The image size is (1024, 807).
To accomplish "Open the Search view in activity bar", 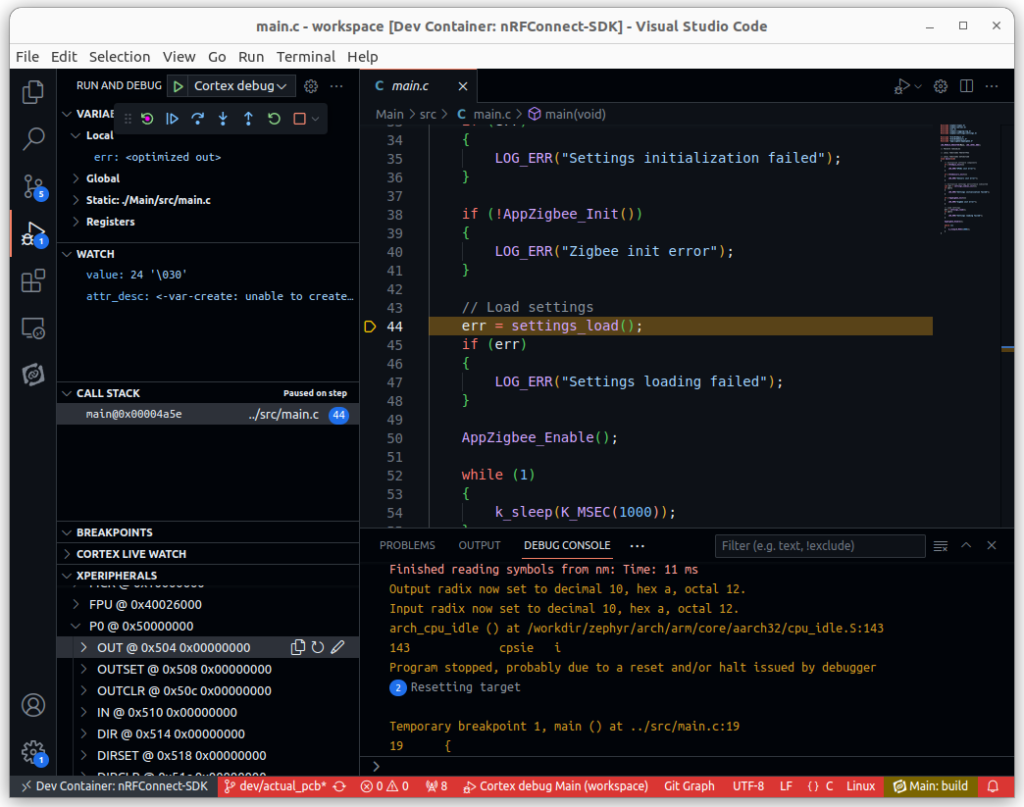I will (x=33, y=138).
